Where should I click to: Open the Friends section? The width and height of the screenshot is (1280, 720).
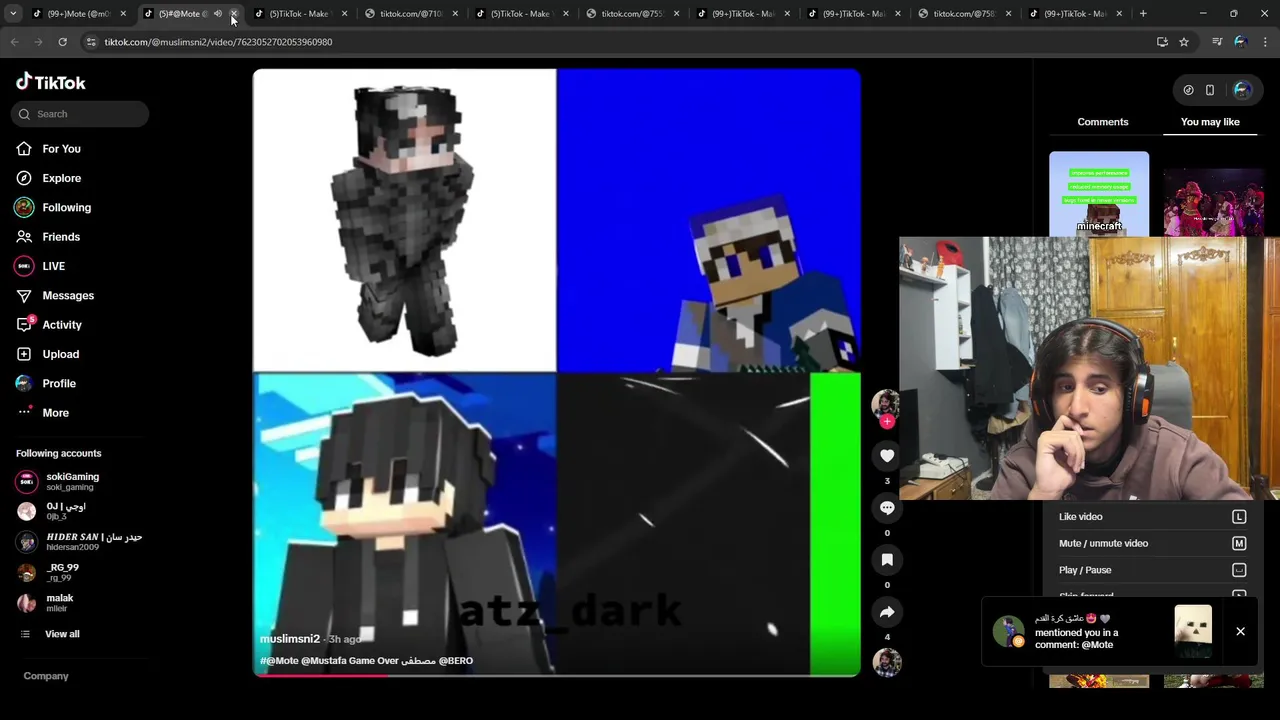pos(60,237)
